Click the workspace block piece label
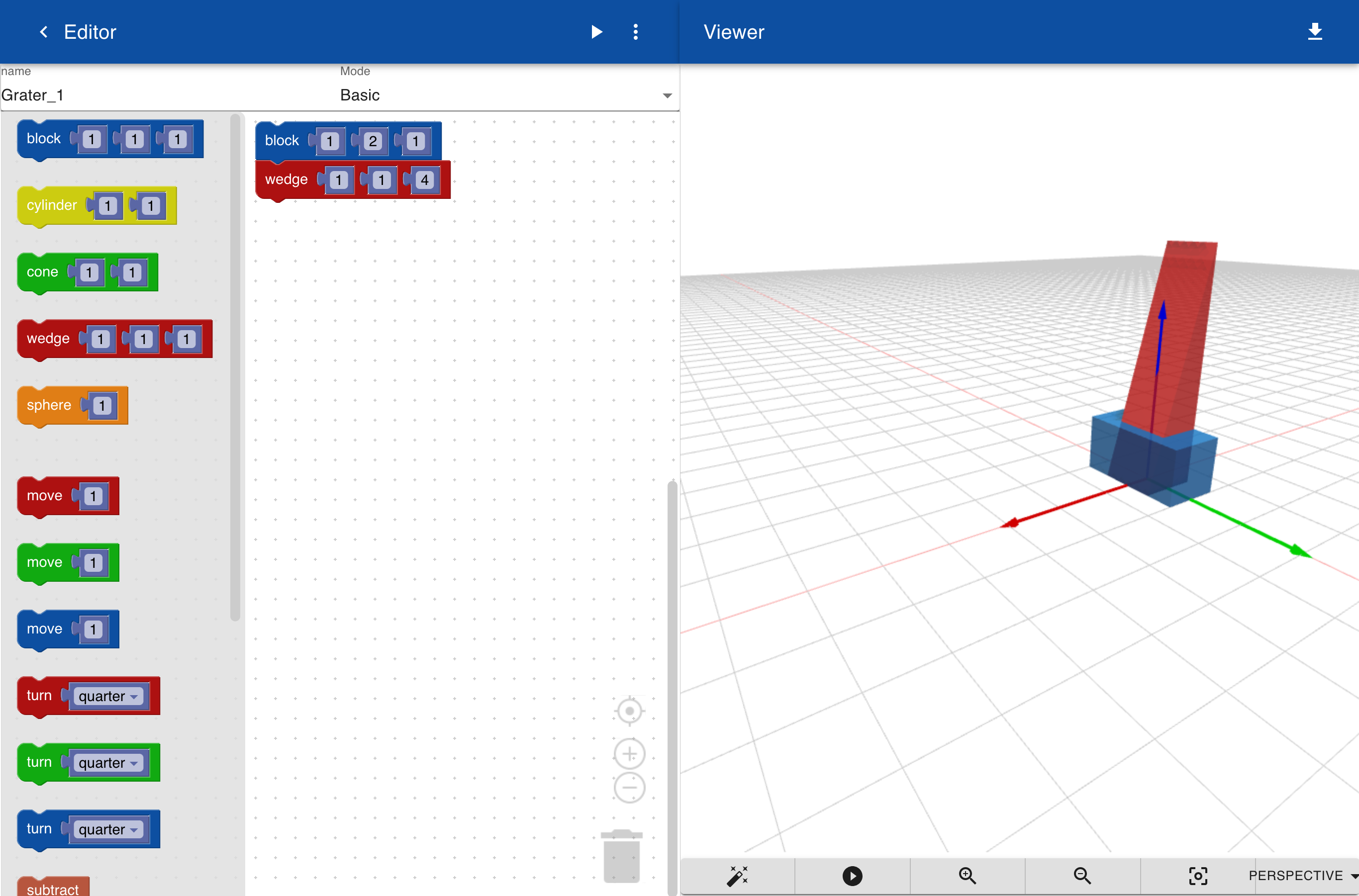The height and width of the screenshot is (896, 1359). tap(282, 141)
